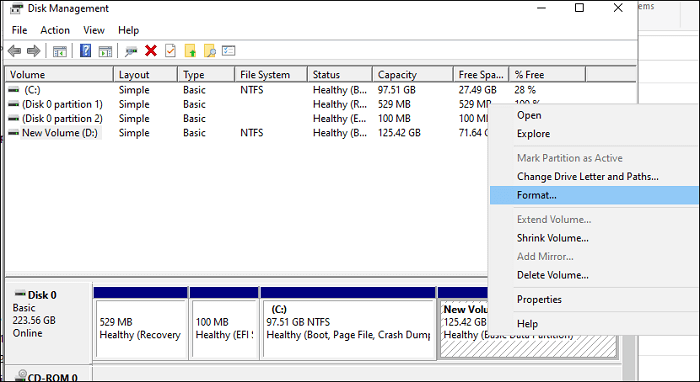Click the folder with green arrow icon
The width and height of the screenshot is (700, 382).
click(x=190, y=51)
